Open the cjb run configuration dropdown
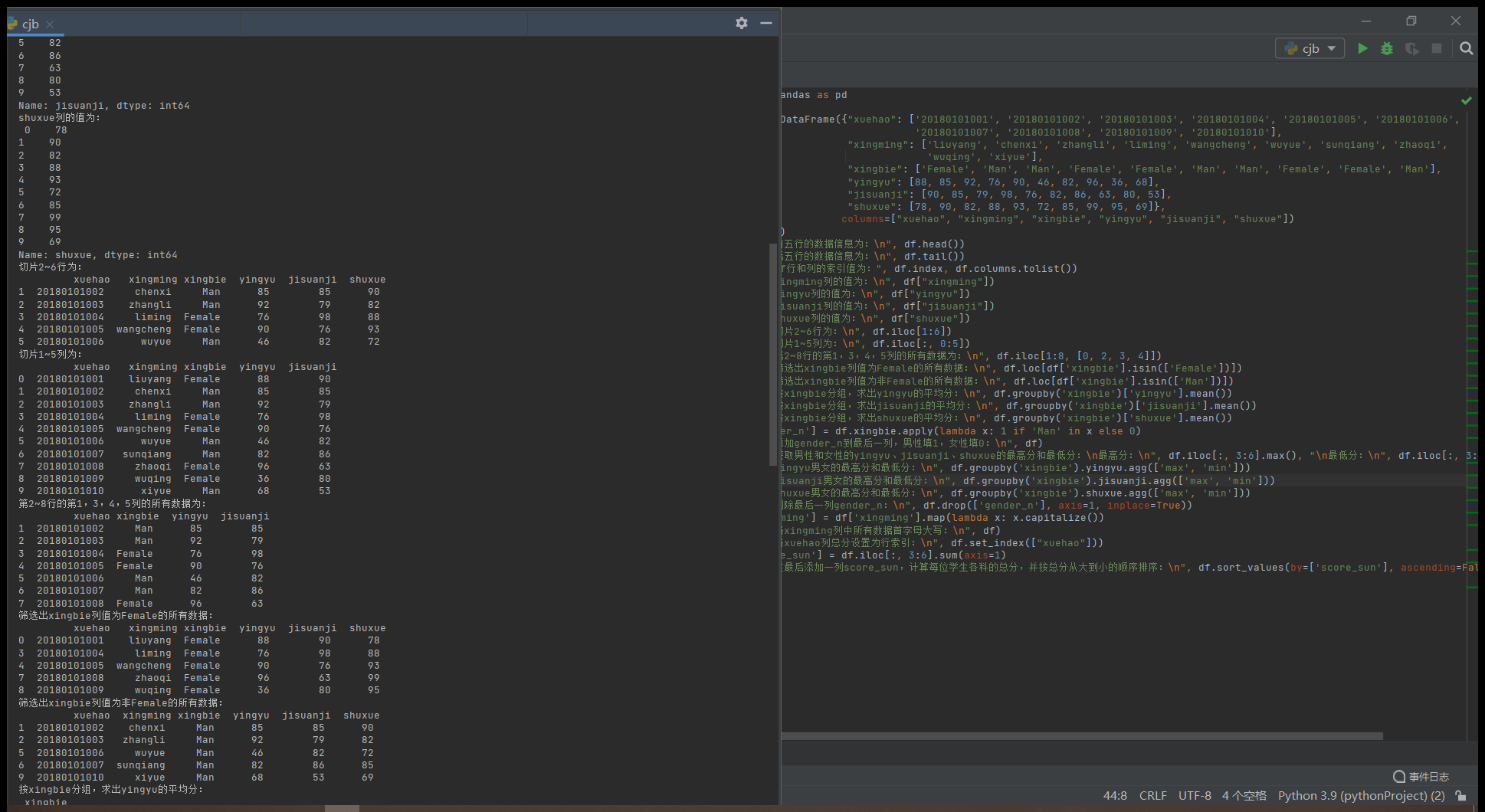Viewport: 1485px width, 812px height. 1310,48
